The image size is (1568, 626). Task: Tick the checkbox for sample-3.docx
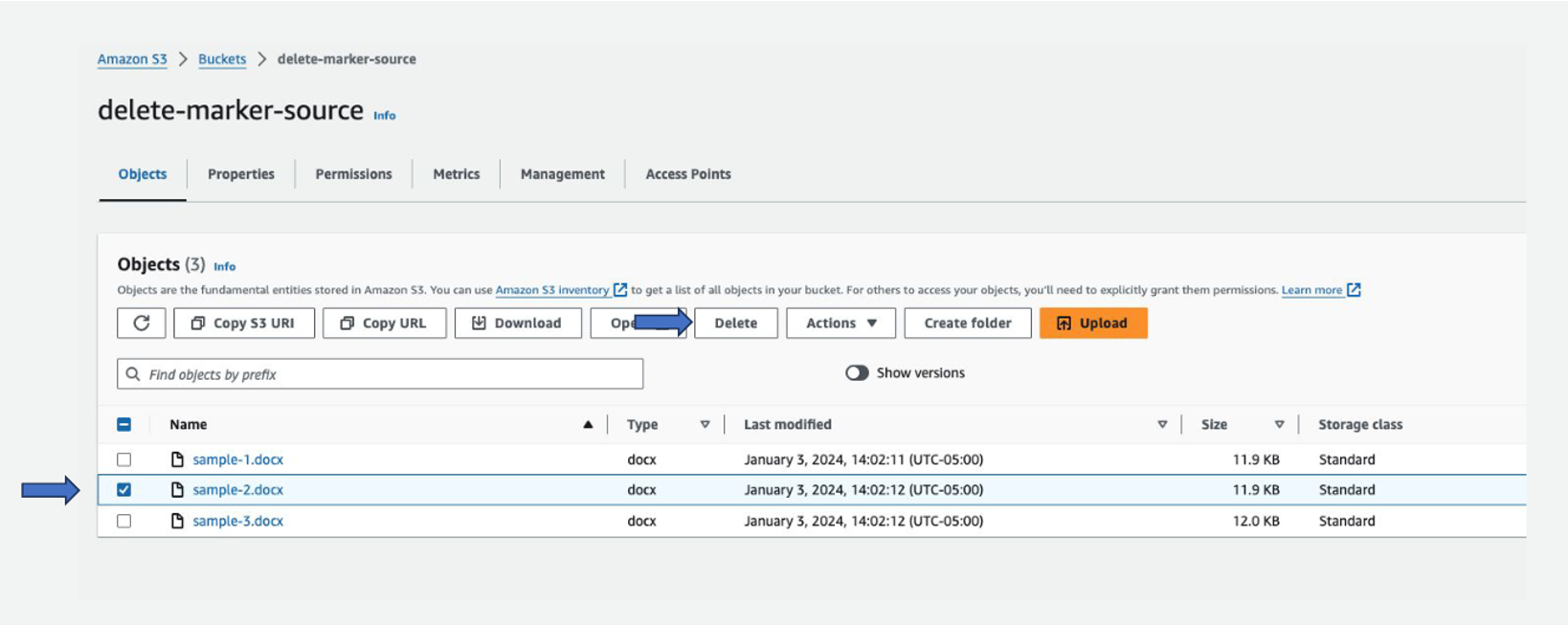[x=124, y=521]
